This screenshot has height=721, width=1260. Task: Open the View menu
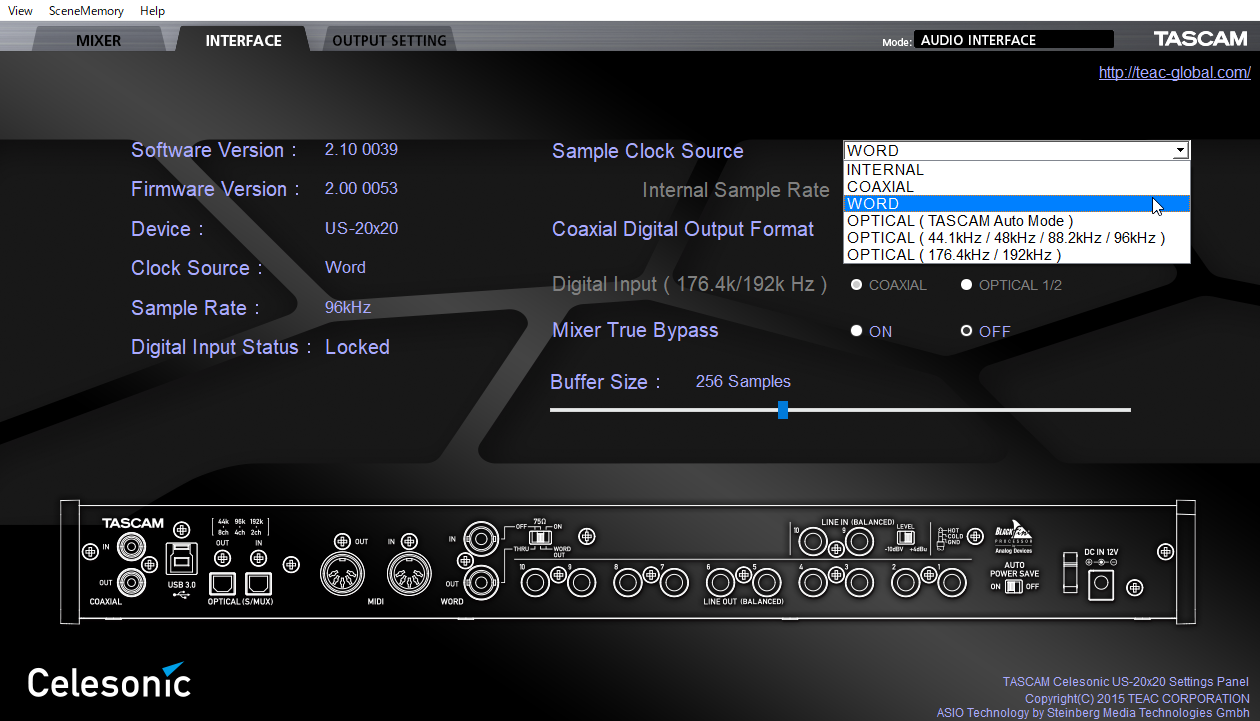click(20, 10)
